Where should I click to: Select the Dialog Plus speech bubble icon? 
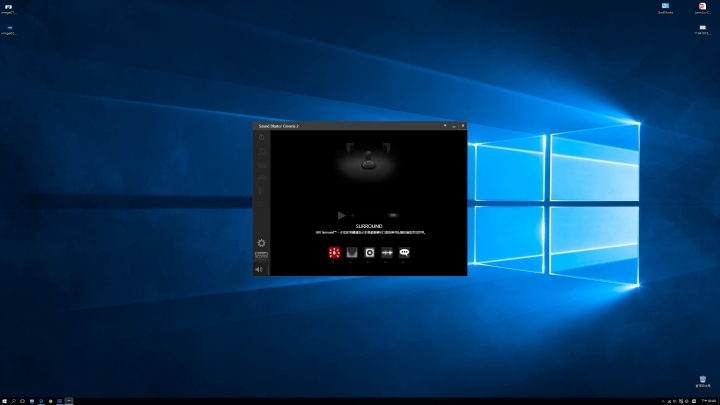click(x=404, y=252)
